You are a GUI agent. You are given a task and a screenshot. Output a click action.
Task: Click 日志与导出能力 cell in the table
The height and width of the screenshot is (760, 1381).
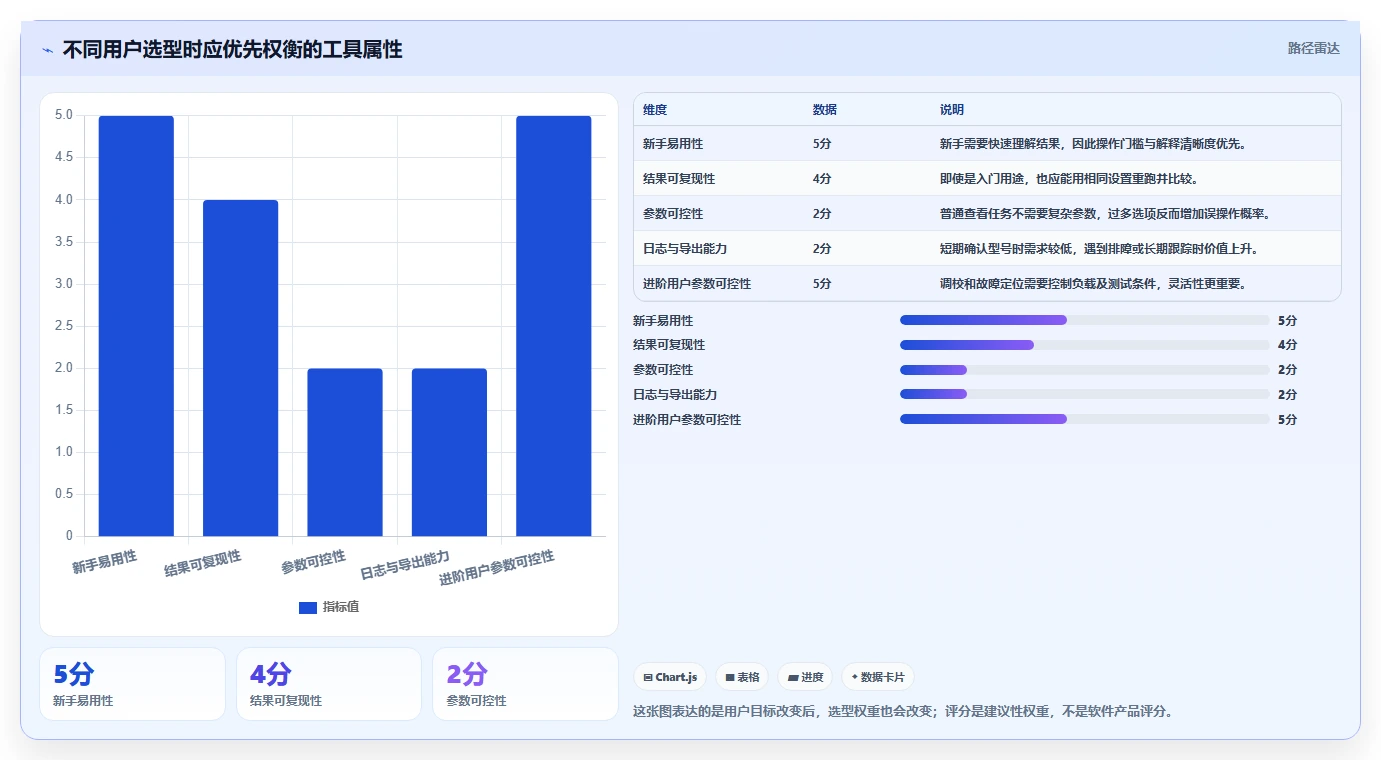pyautogui.click(x=685, y=249)
